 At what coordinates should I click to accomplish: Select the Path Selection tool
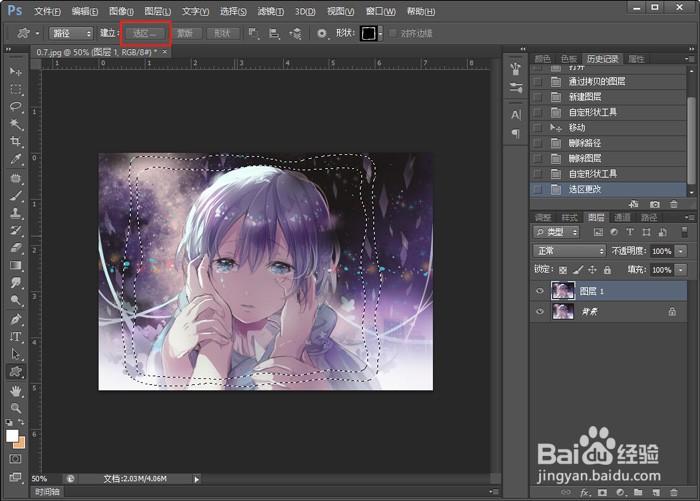pyautogui.click(x=16, y=354)
